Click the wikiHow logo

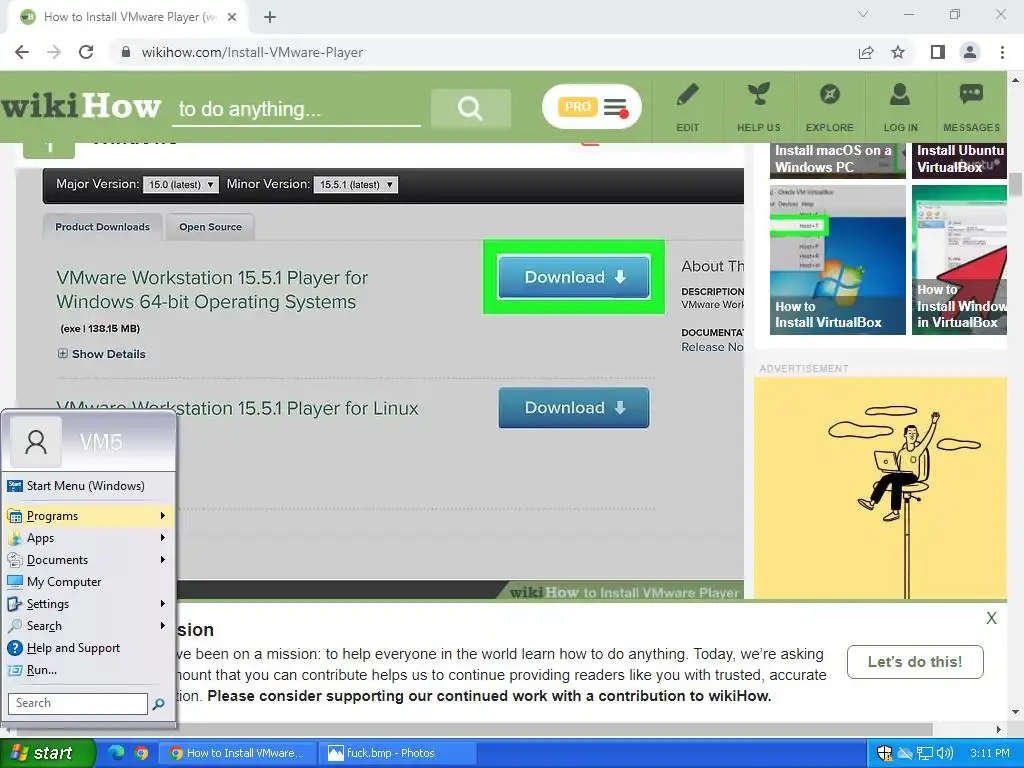click(81, 106)
